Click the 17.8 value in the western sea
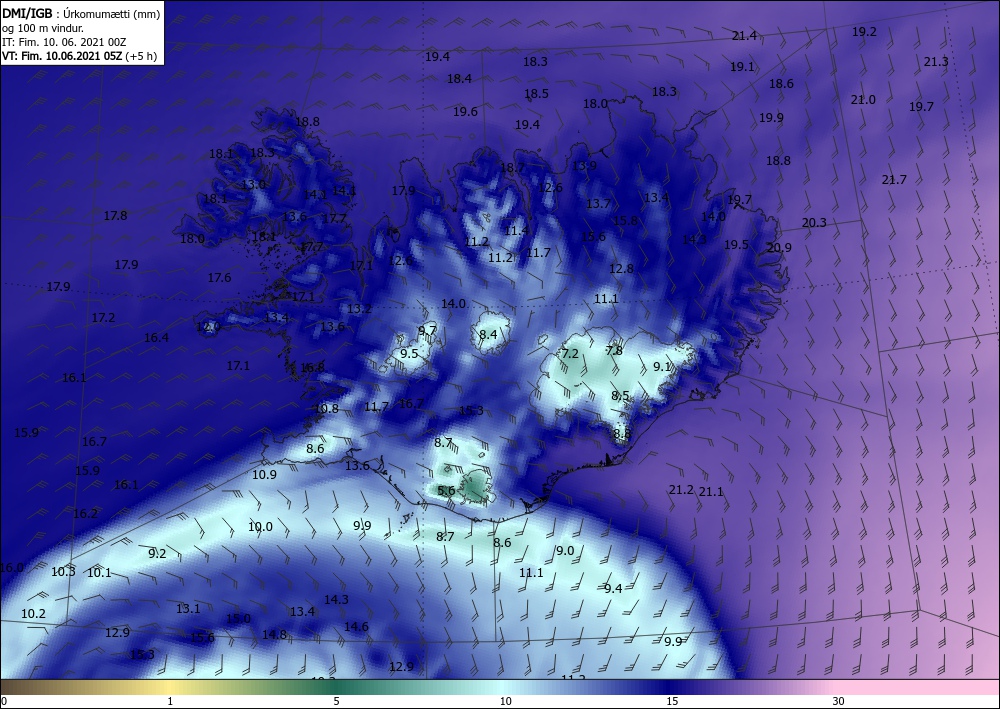This screenshot has width=1000, height=709. point(115,216)
